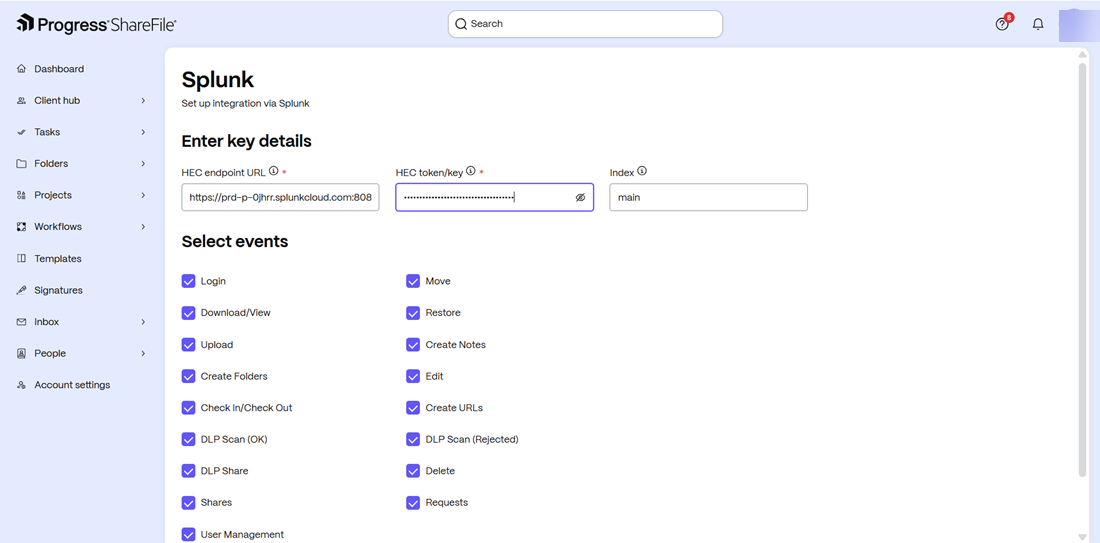1100x543 pixels.
Task: Click the Progress ShareFile logo
Action: [96, 24]
